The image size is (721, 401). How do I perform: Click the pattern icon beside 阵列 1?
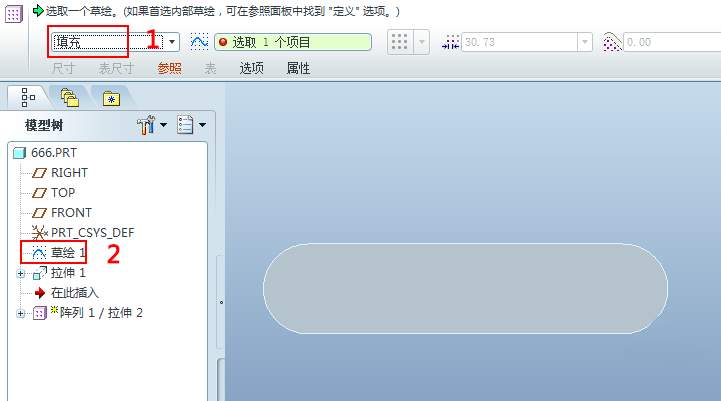pyautogui.click(x=40, y=314)
